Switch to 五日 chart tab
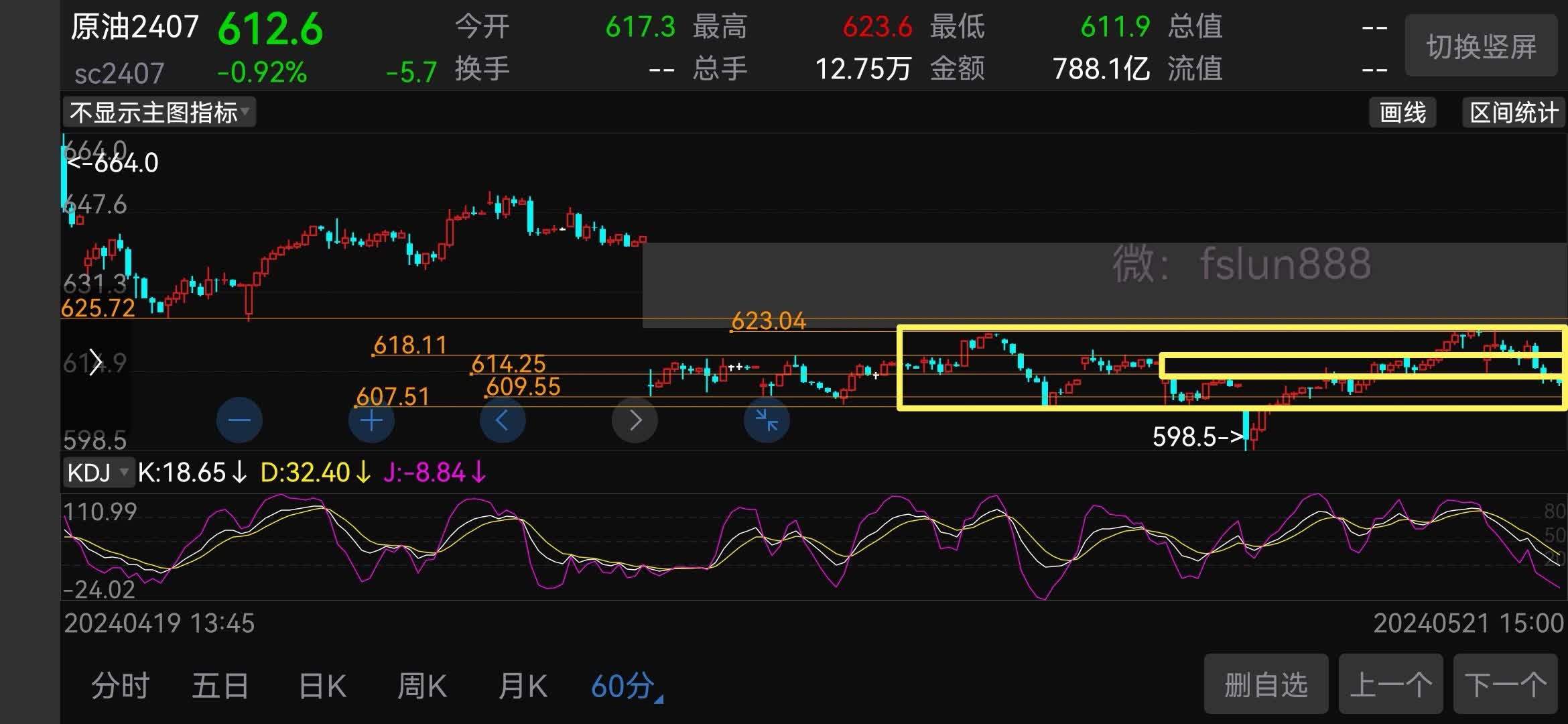 [220, 686]
